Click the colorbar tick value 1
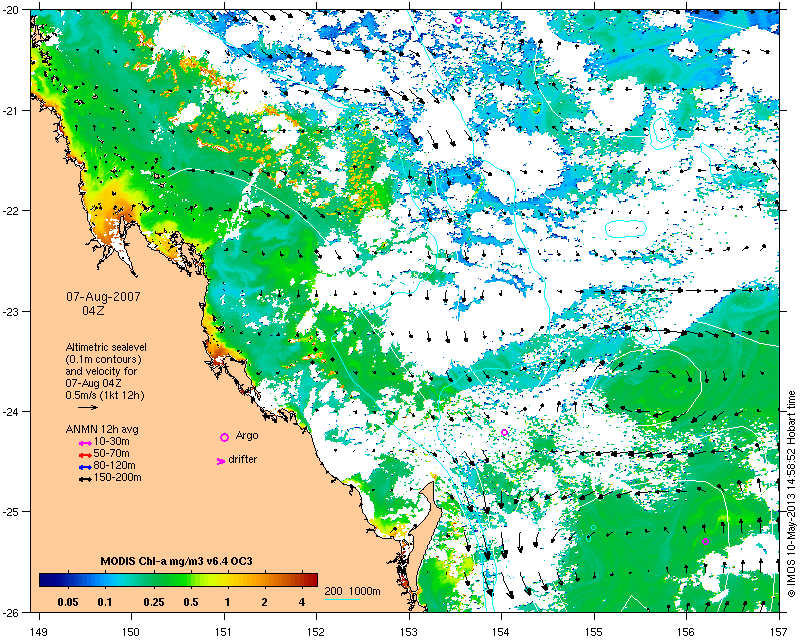The width and height of the screenshot is (800, 640). coord(228,602)
